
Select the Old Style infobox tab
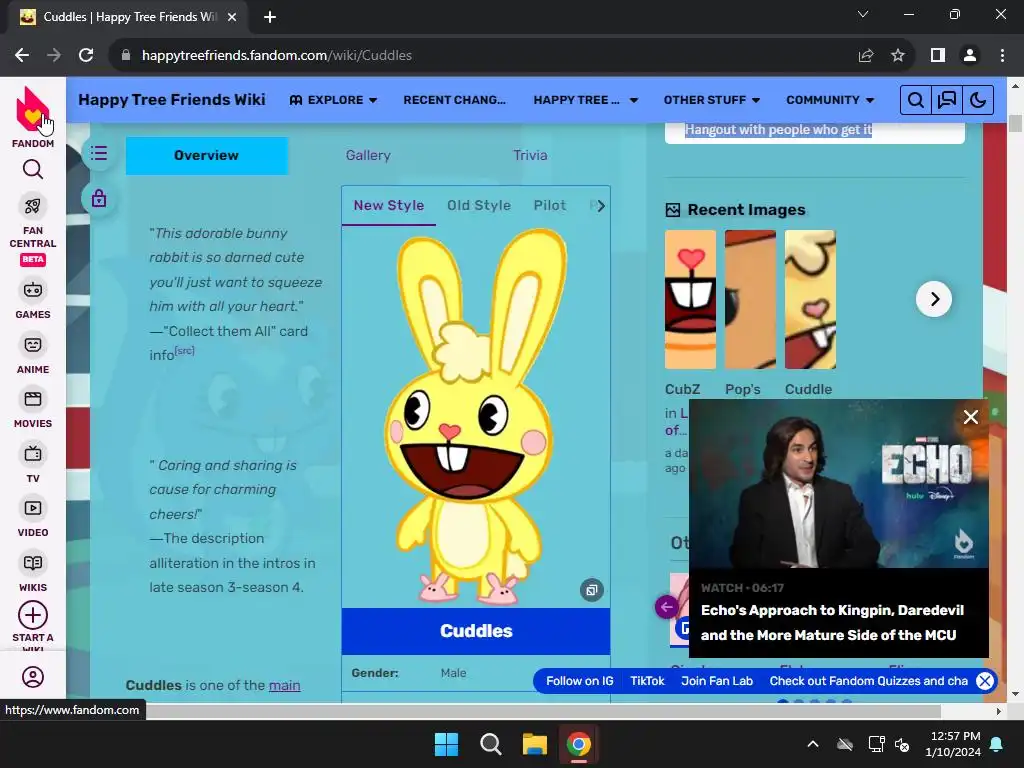[x=479, y=206]
